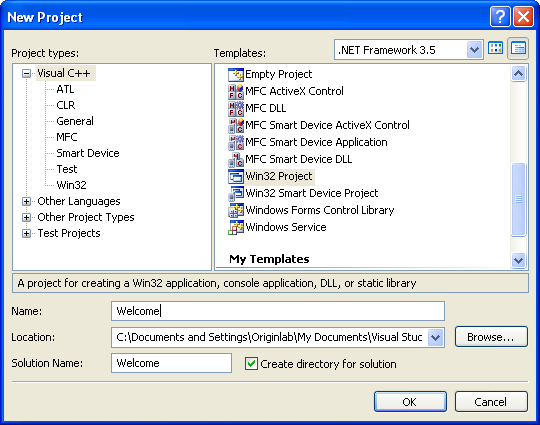Select "MFC Smart Device Application" text
The width and height of the screenshot is (540, 425).
click(316, 142)
